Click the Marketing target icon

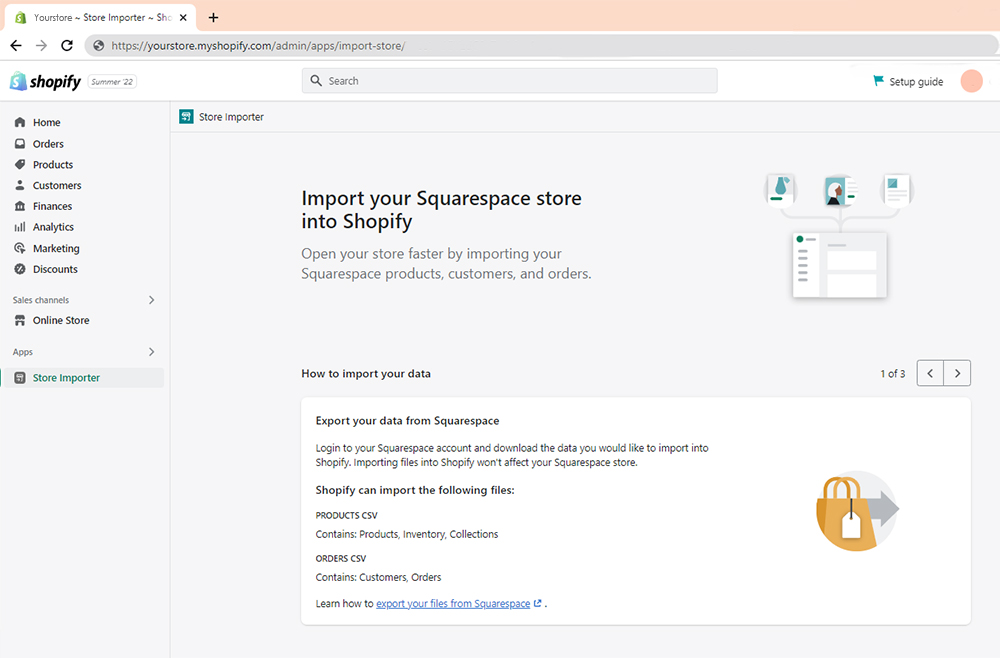point(20,248)
